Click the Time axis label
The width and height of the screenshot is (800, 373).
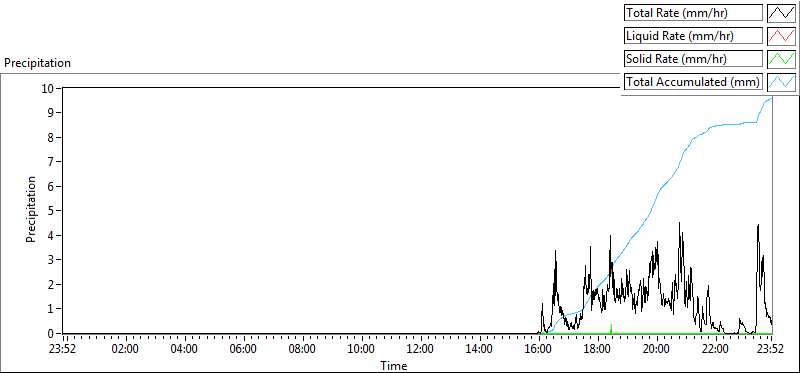tap(393, 365)
